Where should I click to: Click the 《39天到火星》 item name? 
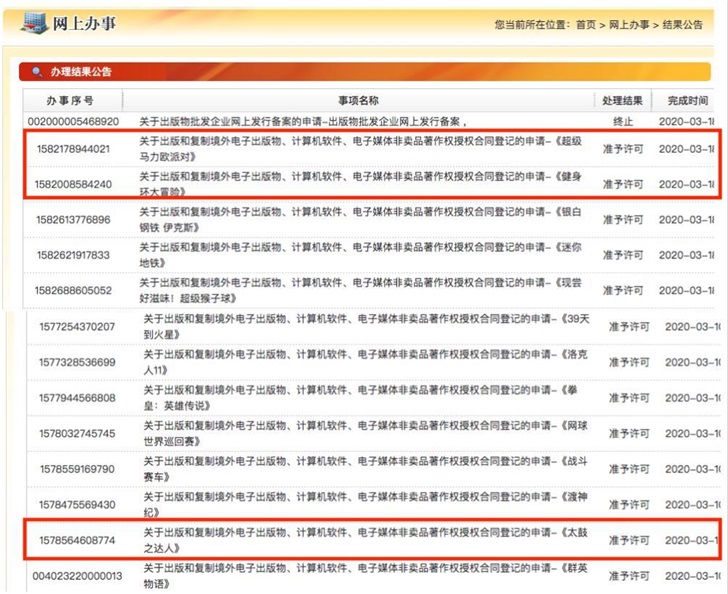pyautogui.click(x=367, y=326)
